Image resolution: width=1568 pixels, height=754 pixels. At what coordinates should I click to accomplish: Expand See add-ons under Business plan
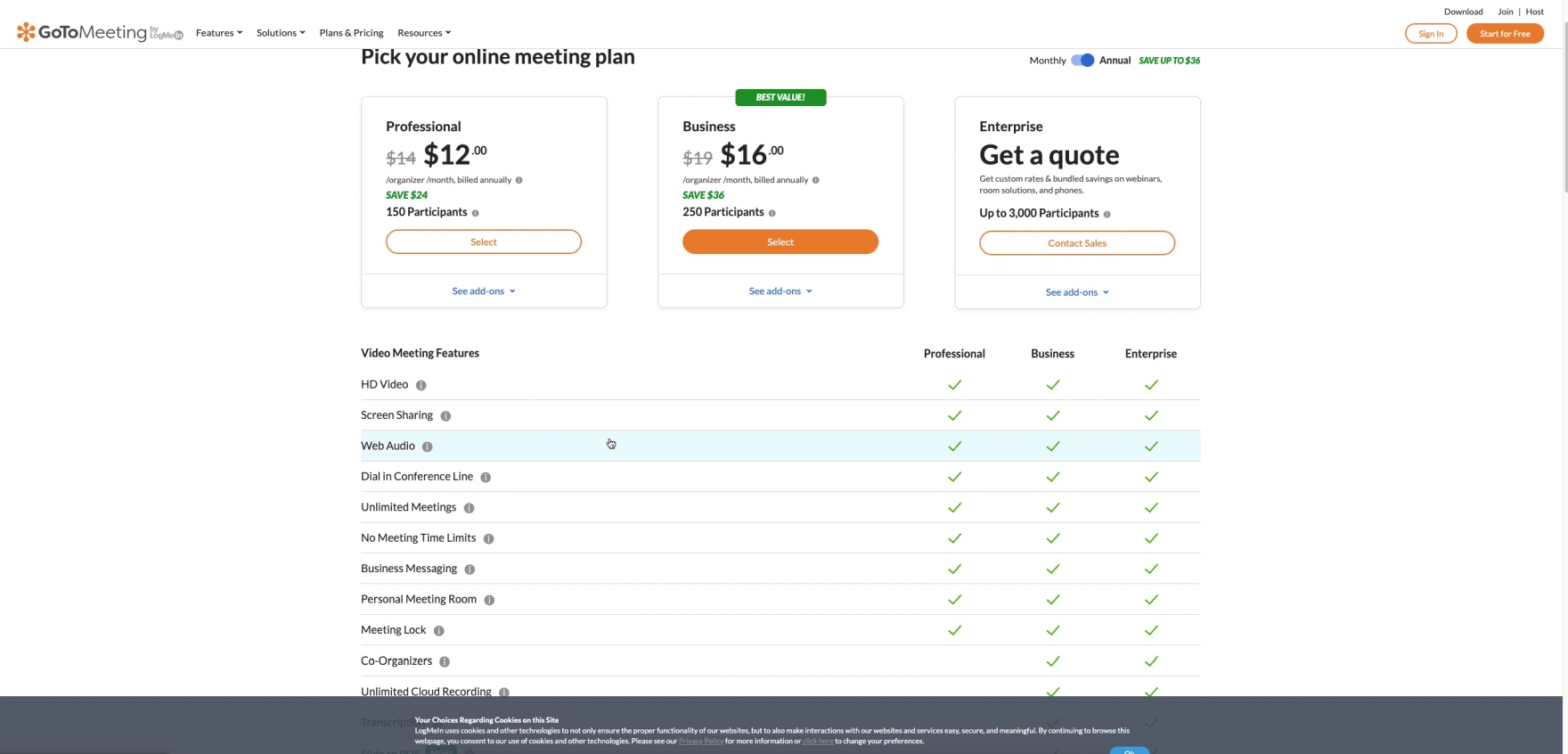click(x=780, y=291)
